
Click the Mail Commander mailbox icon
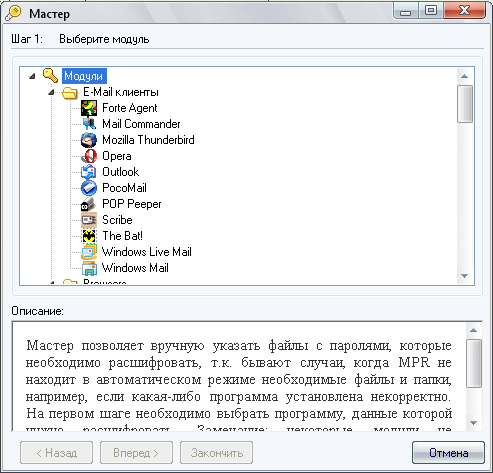tap(89, 124)
